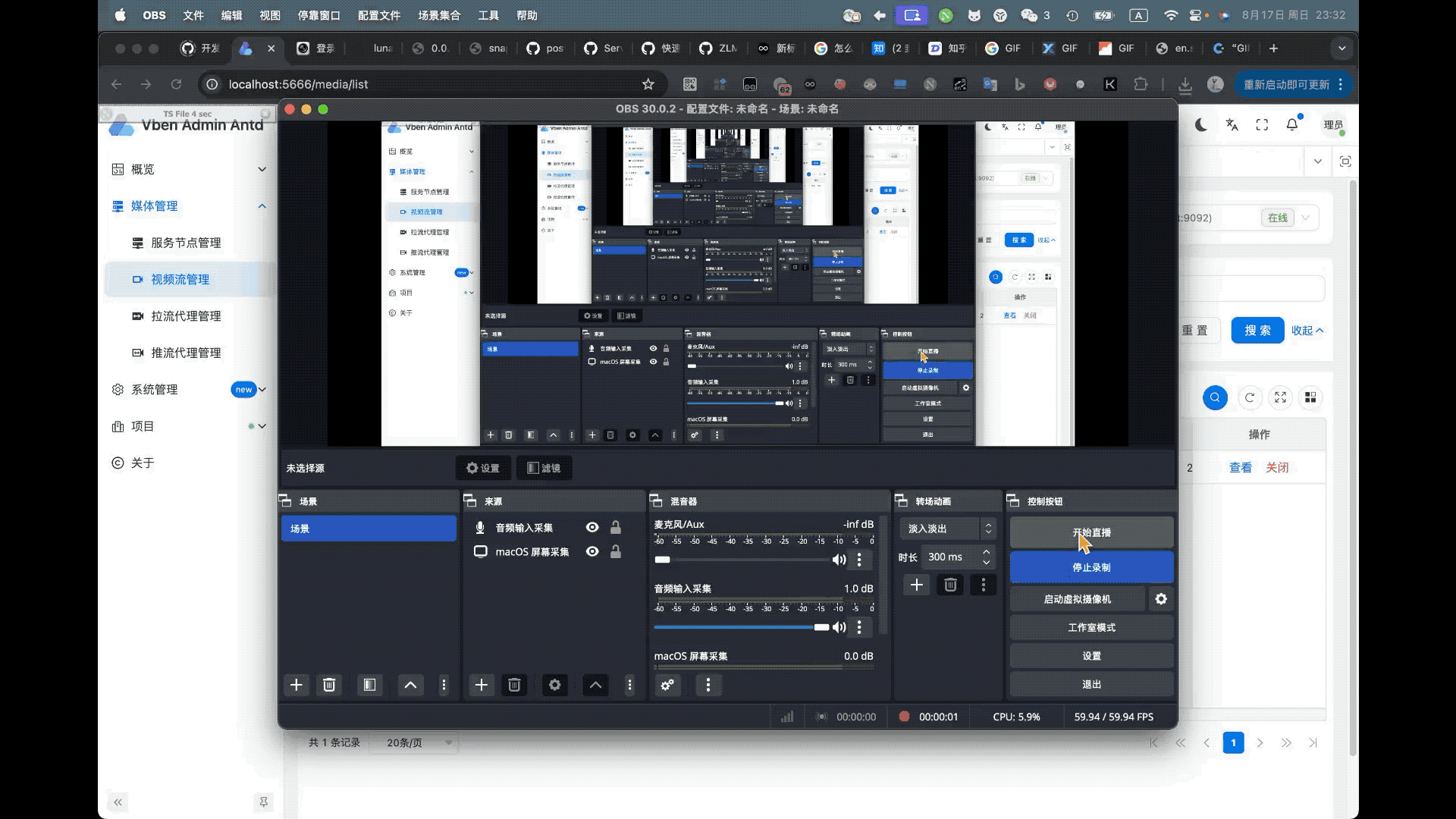
Task: Open the notification bell in Vben Admin
Action: click(1292, 124)
